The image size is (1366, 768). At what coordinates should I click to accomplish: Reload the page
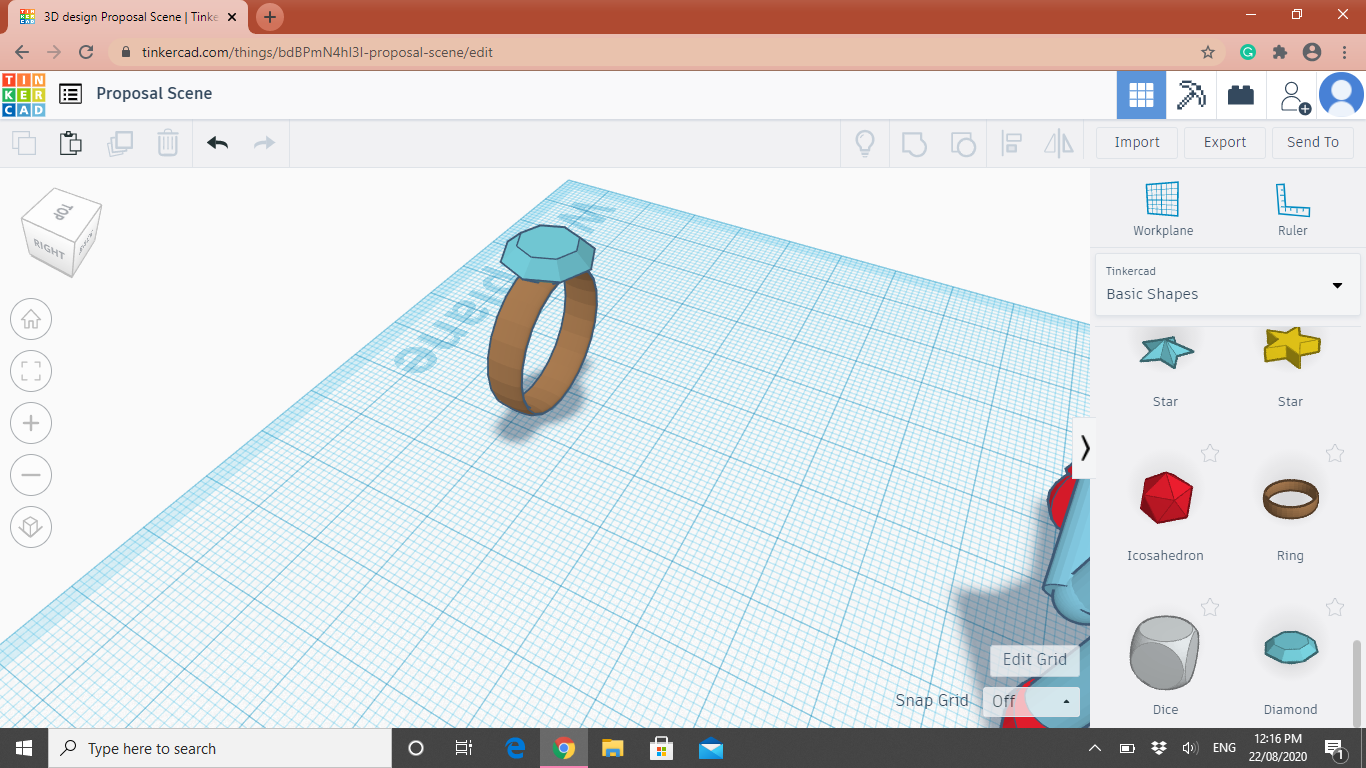coord(86,52)
